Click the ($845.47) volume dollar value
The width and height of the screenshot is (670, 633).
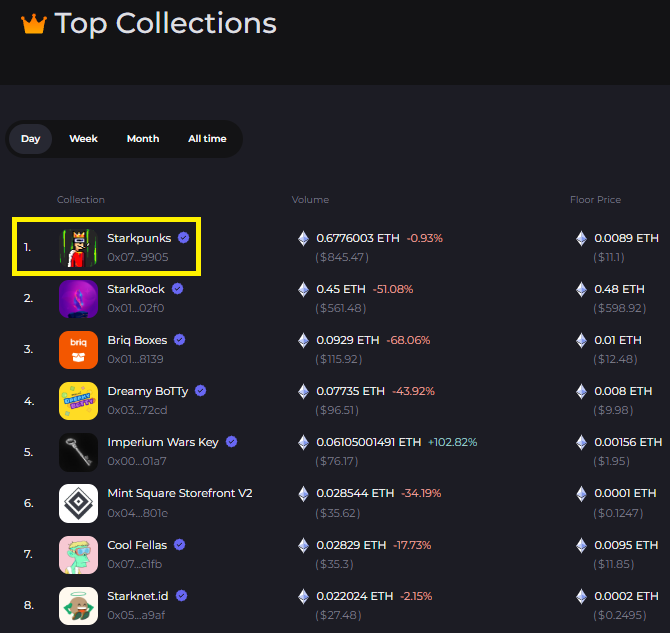pyautogui.click(x=342, y=257)
